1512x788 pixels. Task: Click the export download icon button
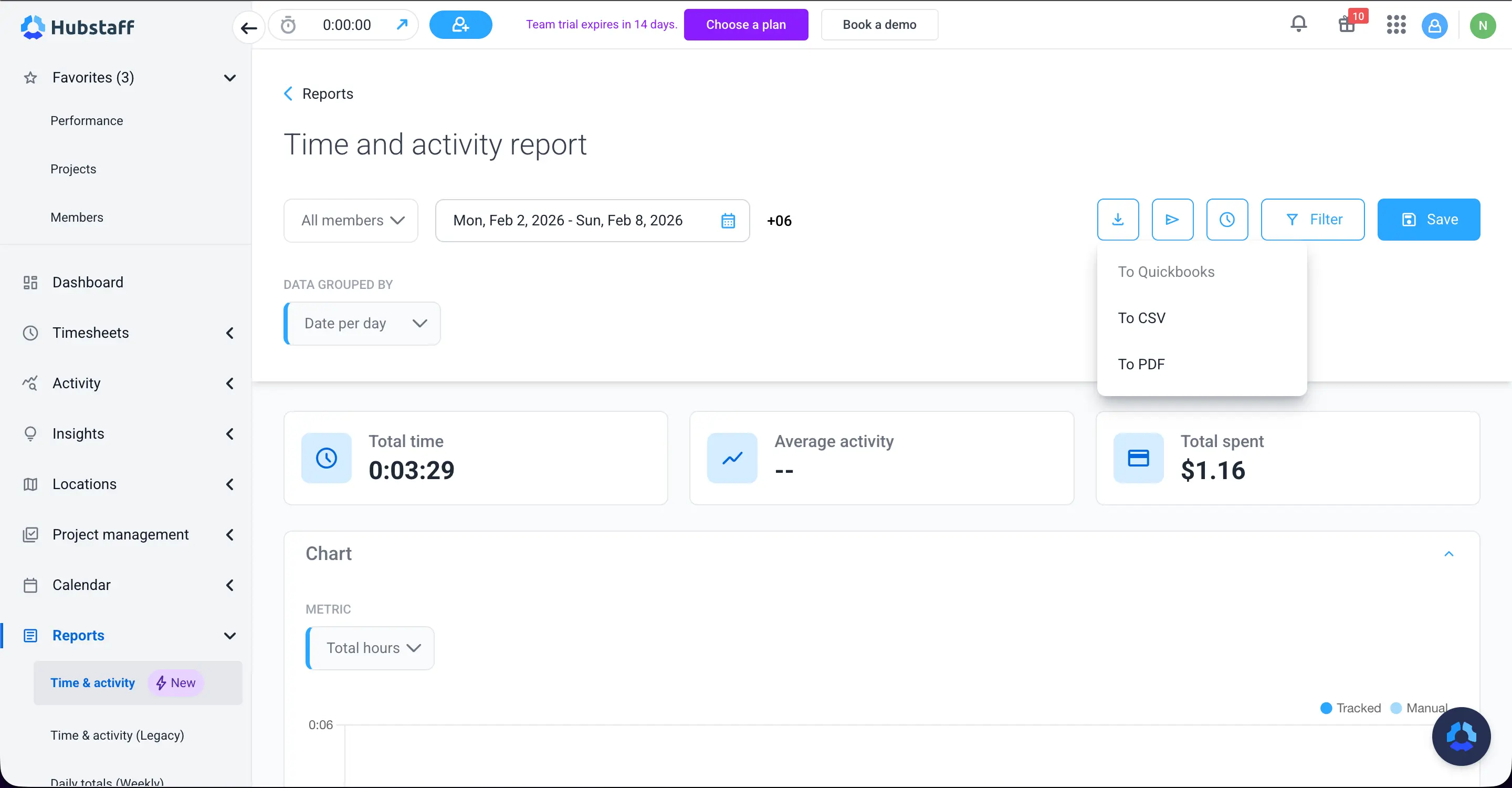[1118, 220]
